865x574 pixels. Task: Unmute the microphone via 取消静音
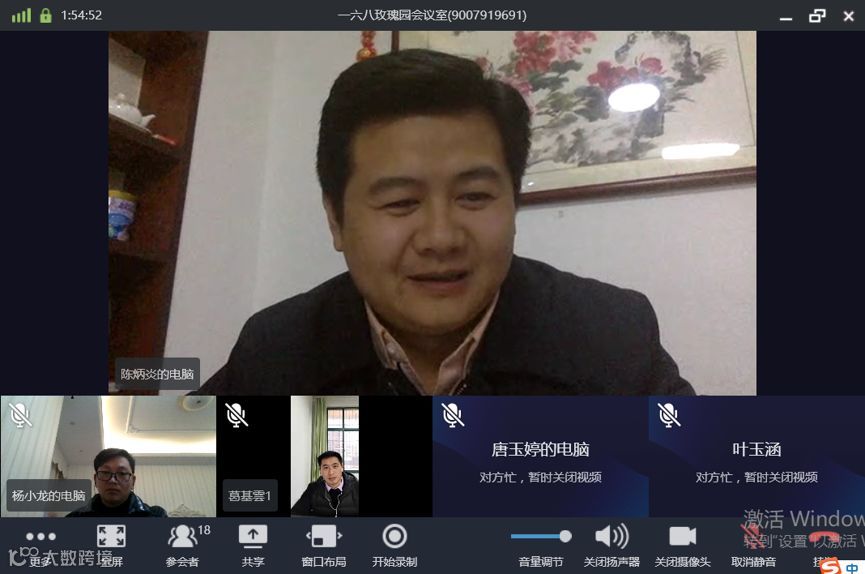pos(753,545)
